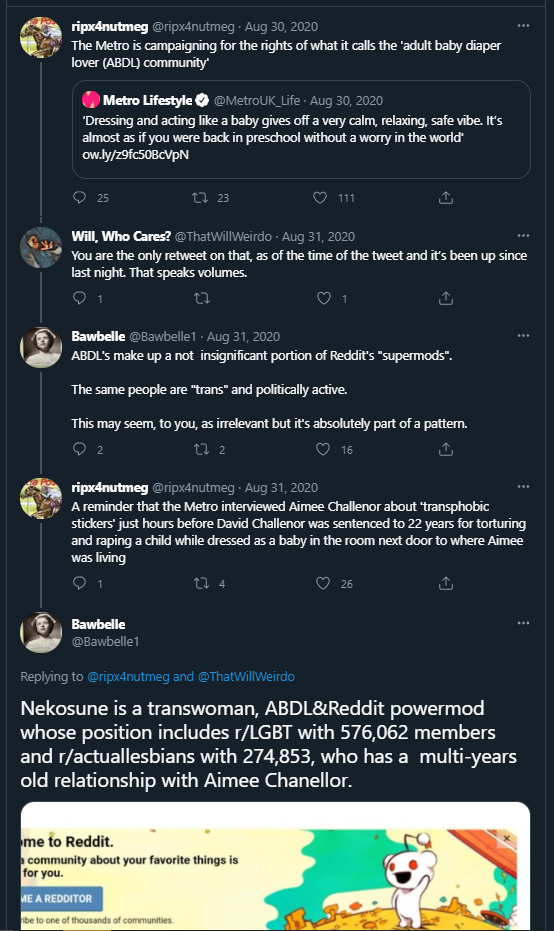Click Bawbelle's profile avatar on main tweet

coord(41,632)
